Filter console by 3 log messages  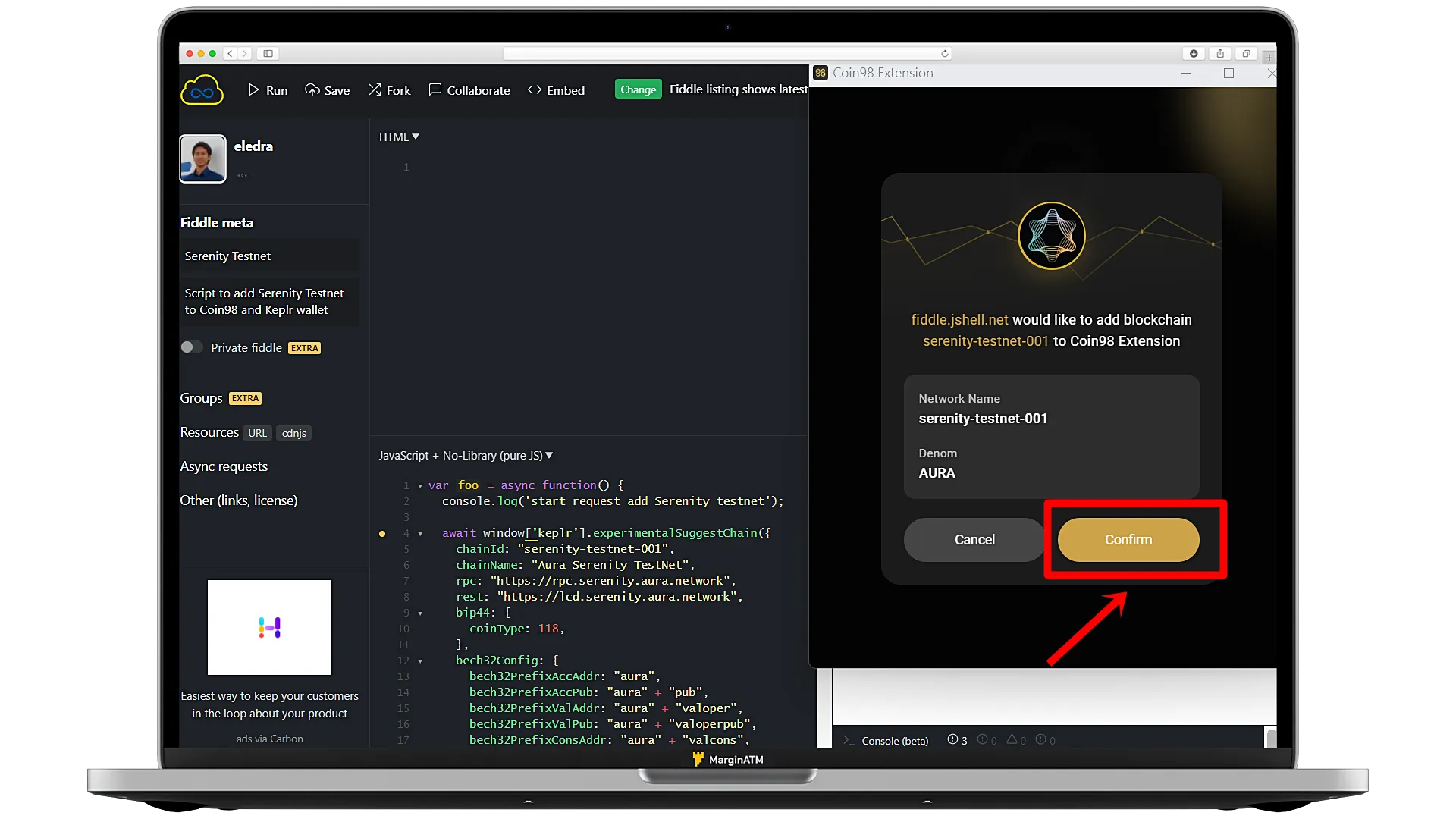click(x=957, y=740)
